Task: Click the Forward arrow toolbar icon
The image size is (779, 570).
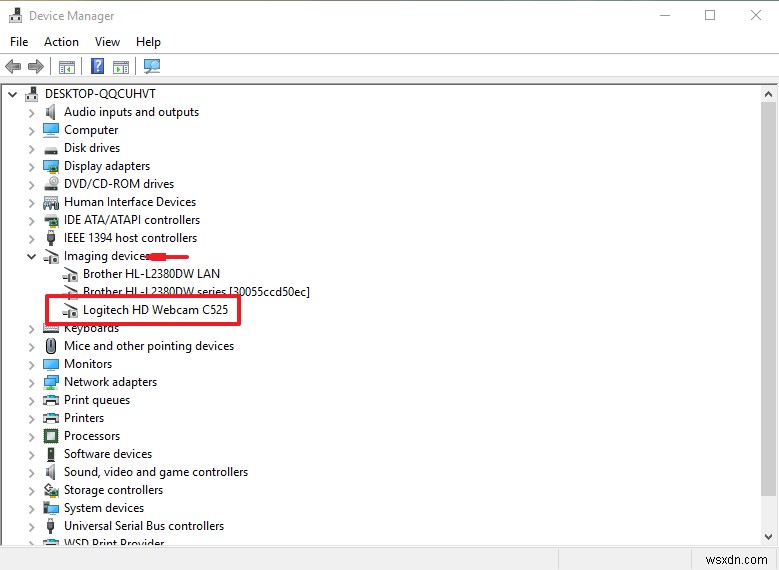Action: coord(36,66)
